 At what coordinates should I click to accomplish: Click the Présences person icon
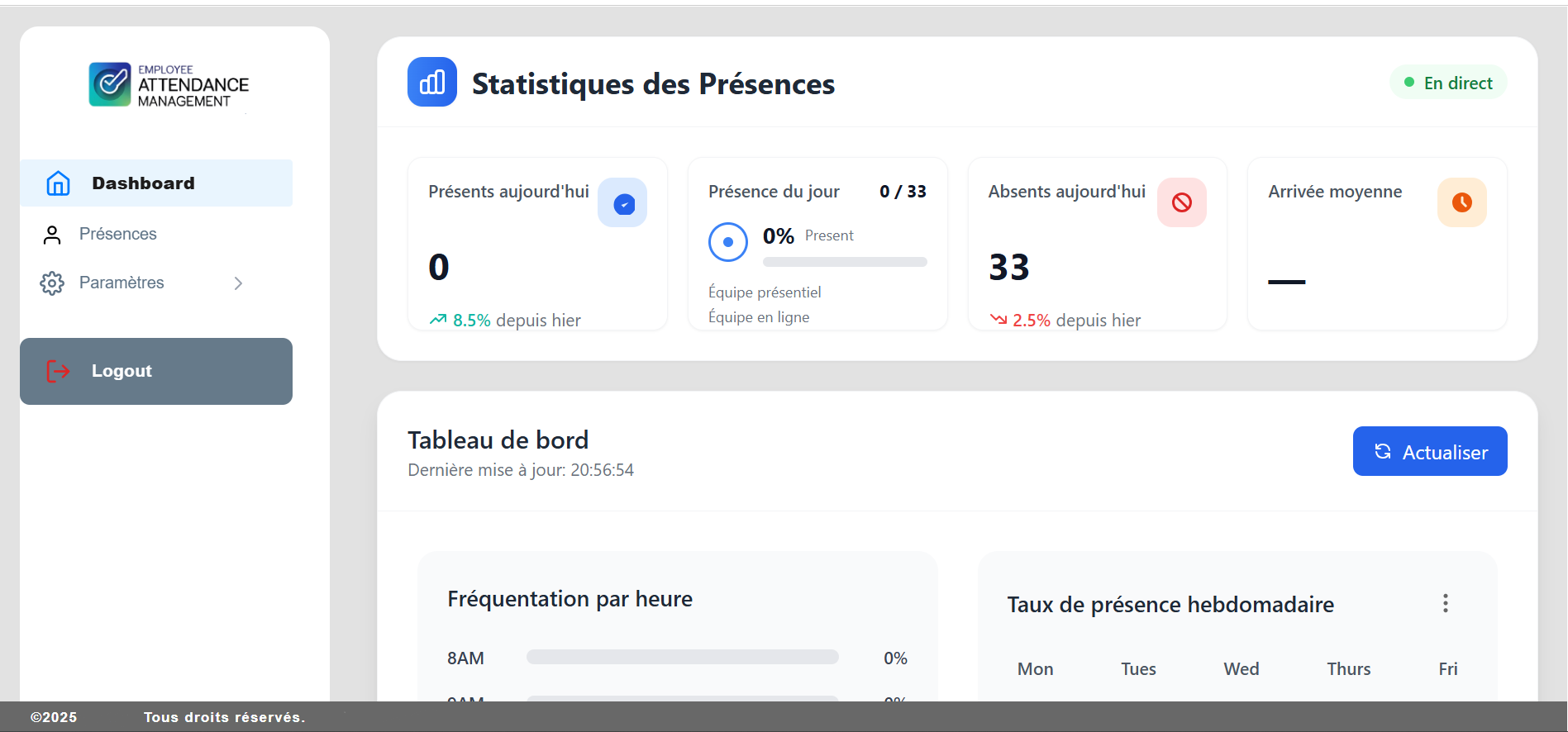tap(52, 235)
